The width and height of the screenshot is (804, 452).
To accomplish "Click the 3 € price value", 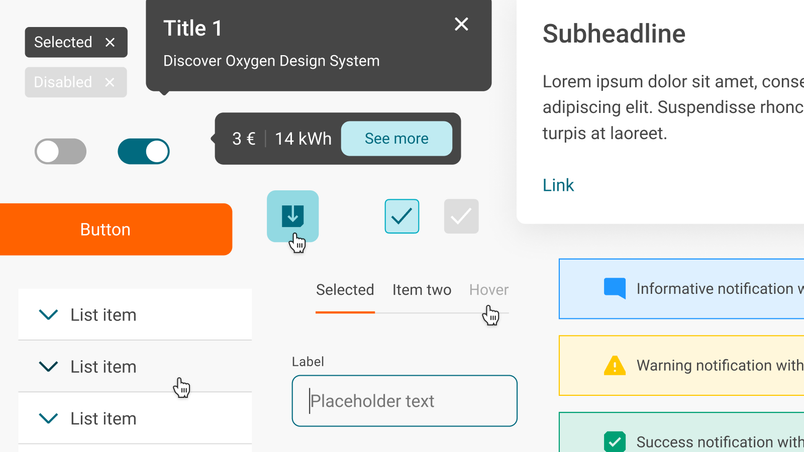I will click(244, 139).
